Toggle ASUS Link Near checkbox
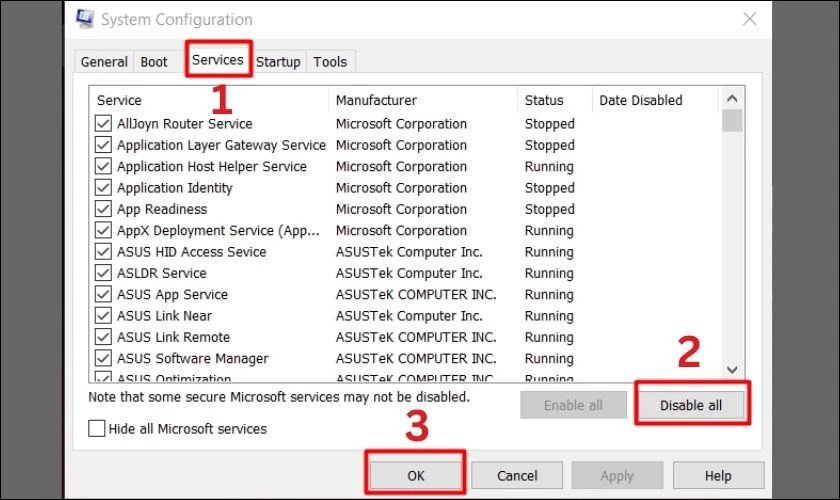This screenshot has height=500, width=840. pyautogui.click(x=103, y=316)
